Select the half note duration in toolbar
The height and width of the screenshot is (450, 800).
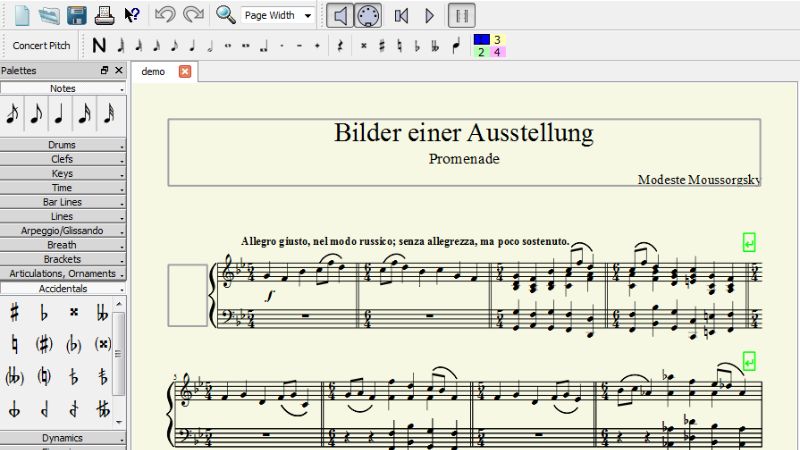[x=210, y=46]
